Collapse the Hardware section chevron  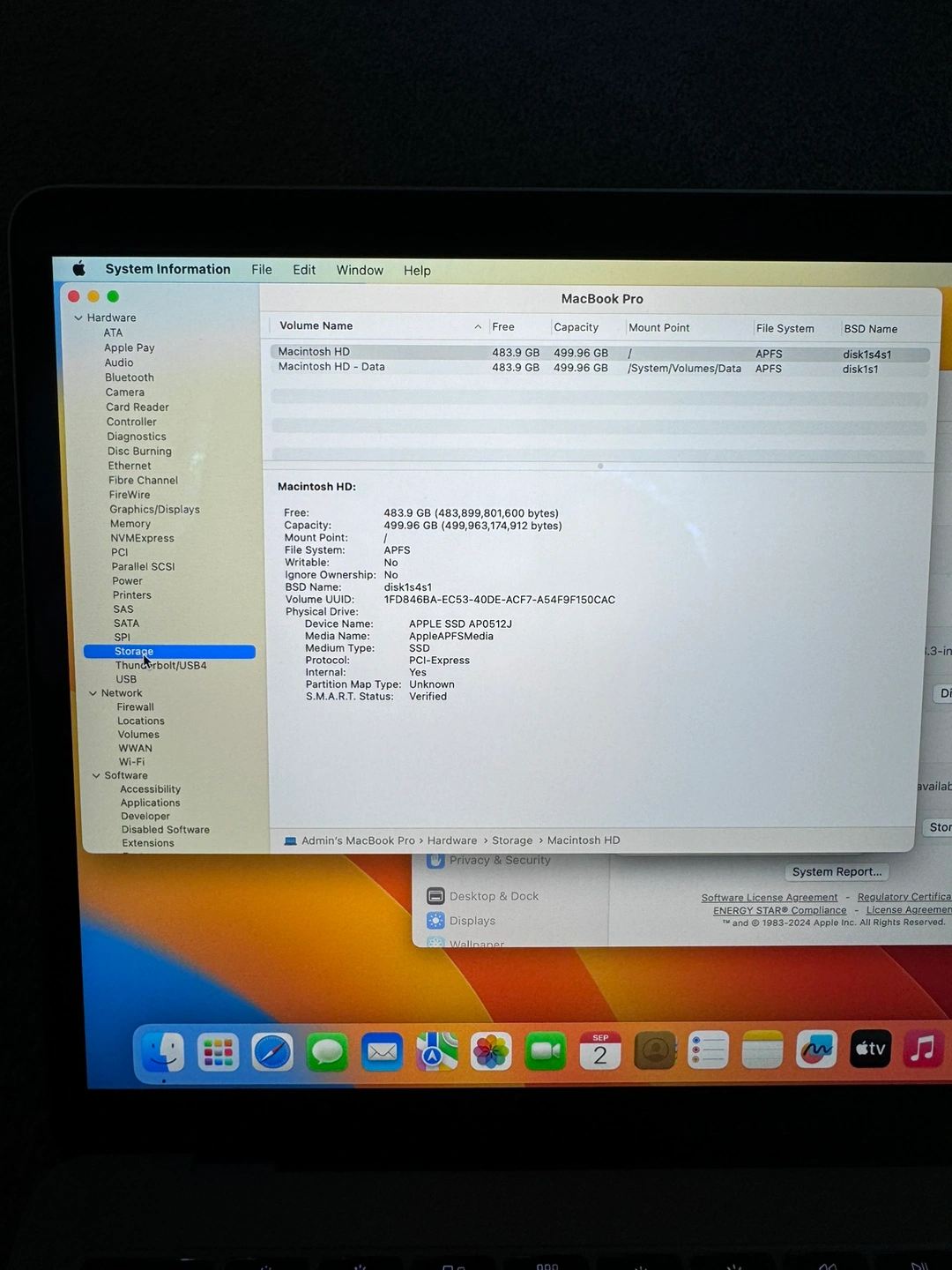click(x=78, y=318)
